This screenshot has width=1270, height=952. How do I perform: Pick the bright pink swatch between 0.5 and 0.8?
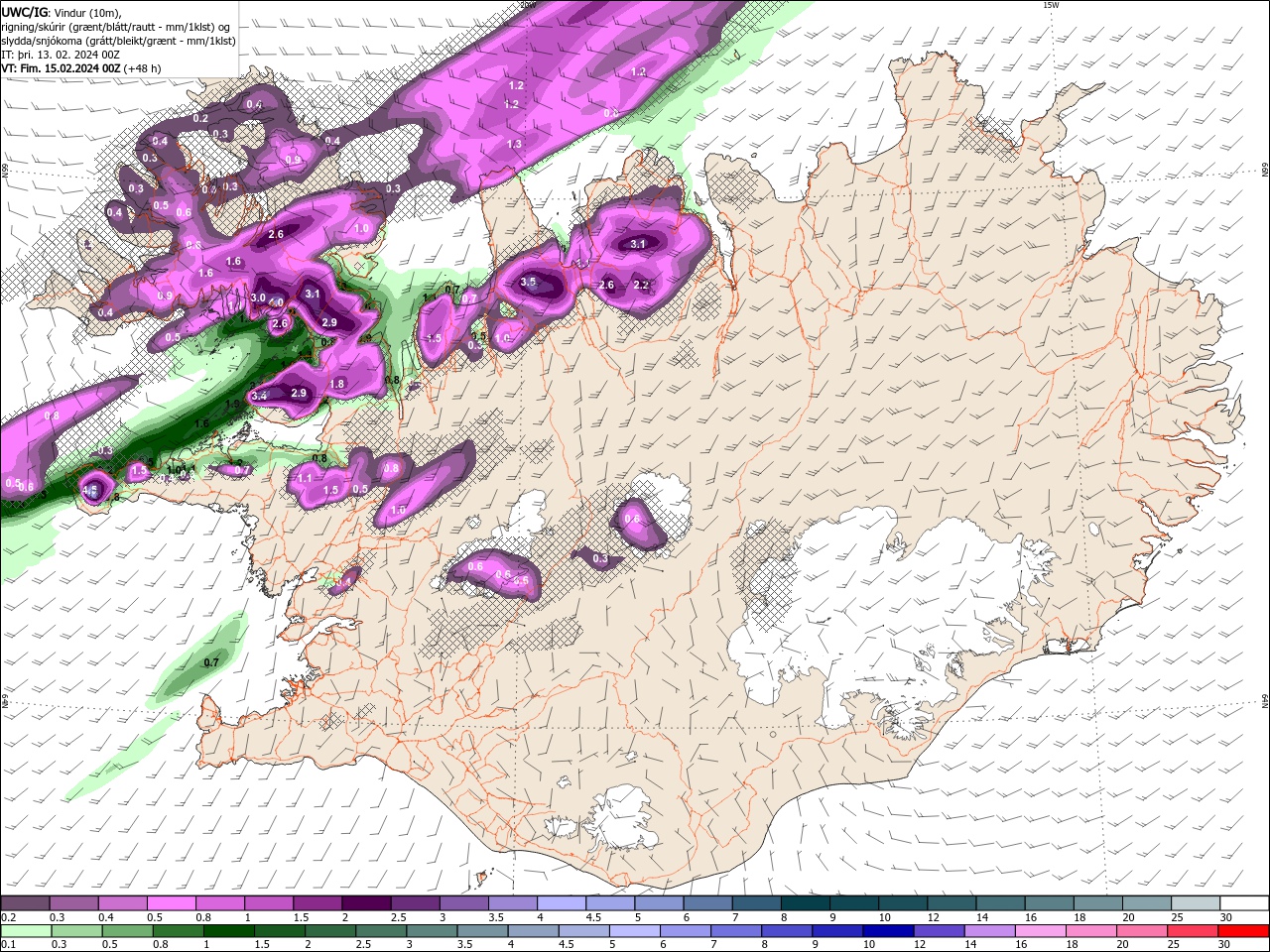coord(171,903)
